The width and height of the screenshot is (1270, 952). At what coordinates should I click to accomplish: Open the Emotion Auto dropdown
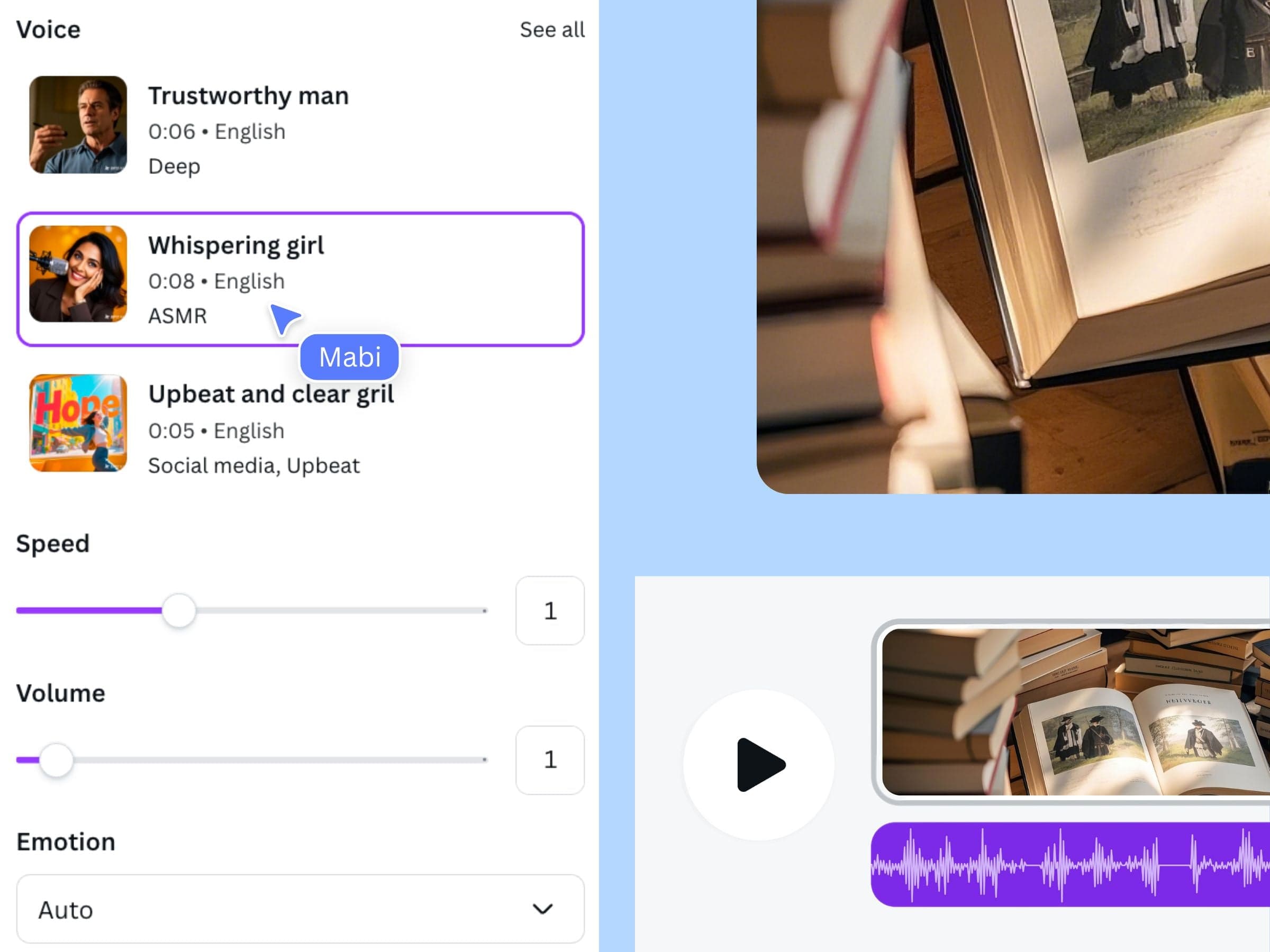click(300, 909)
